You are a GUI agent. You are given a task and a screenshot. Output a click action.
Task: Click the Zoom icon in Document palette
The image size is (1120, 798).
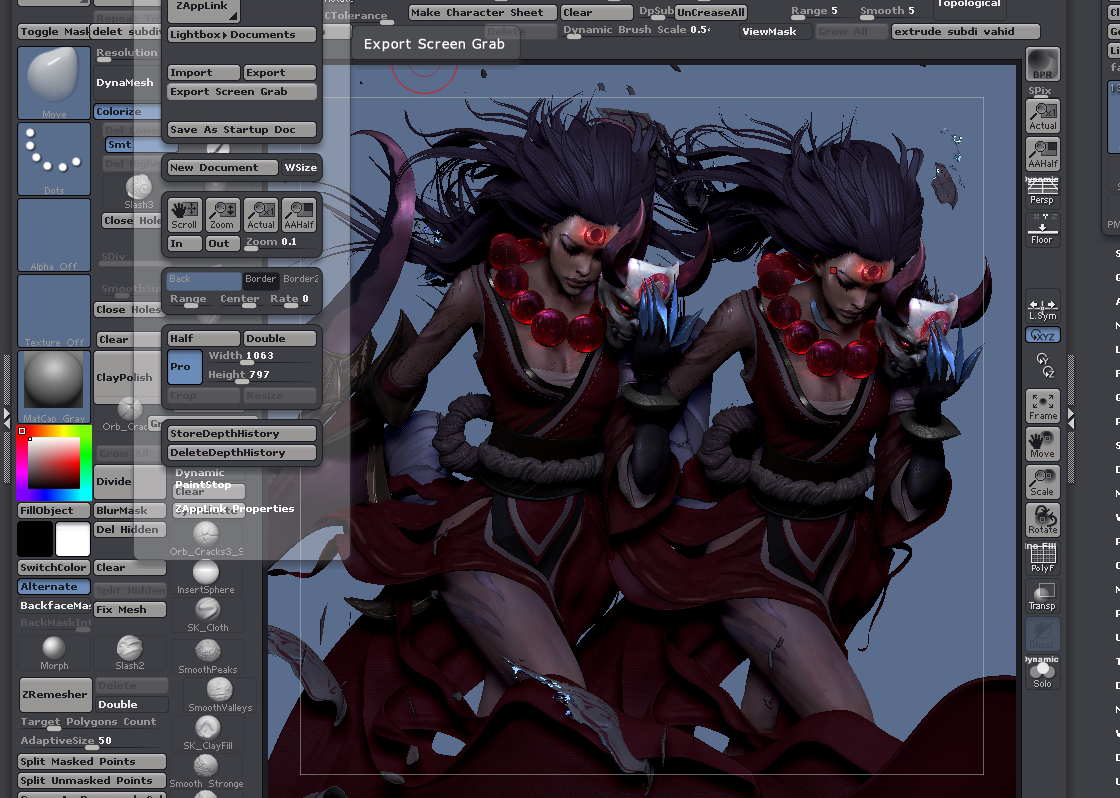click(222, 215)
